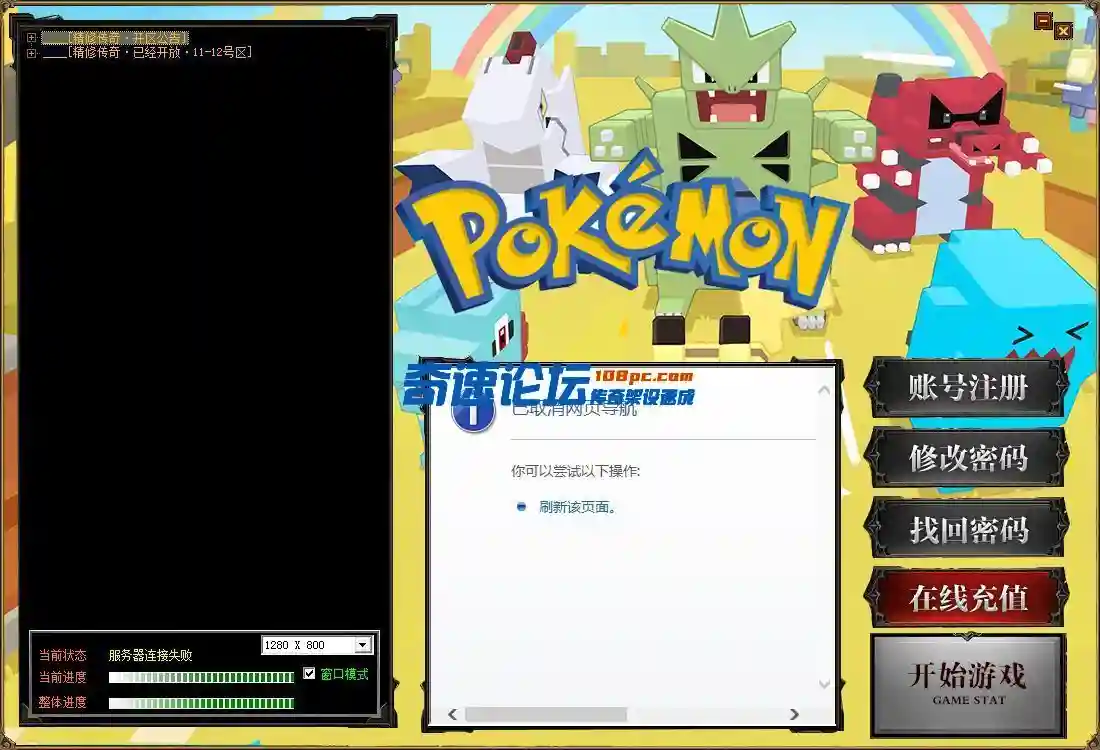This screenshot has height=750, width=1100.
Task: Click the 账号注册 button
Action: 967,387
